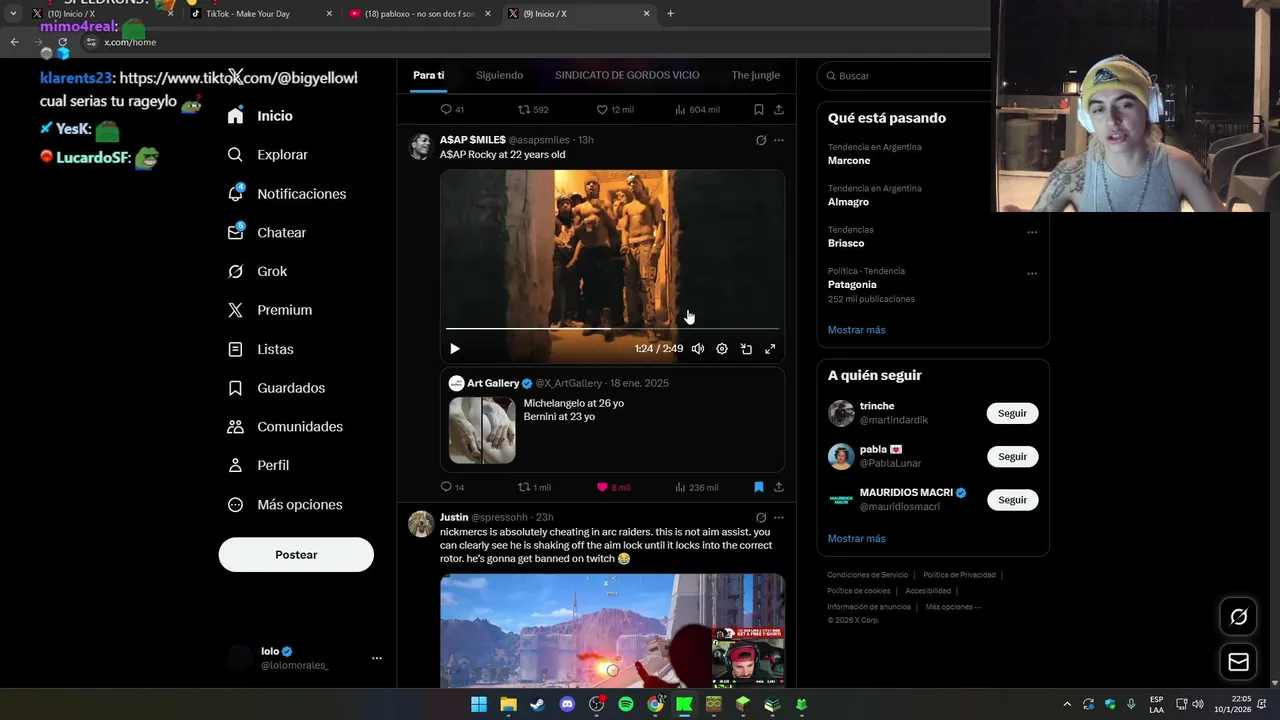Open more options on Justin's post
This screenshot has height=720, width=1280.
coord(779,518)
